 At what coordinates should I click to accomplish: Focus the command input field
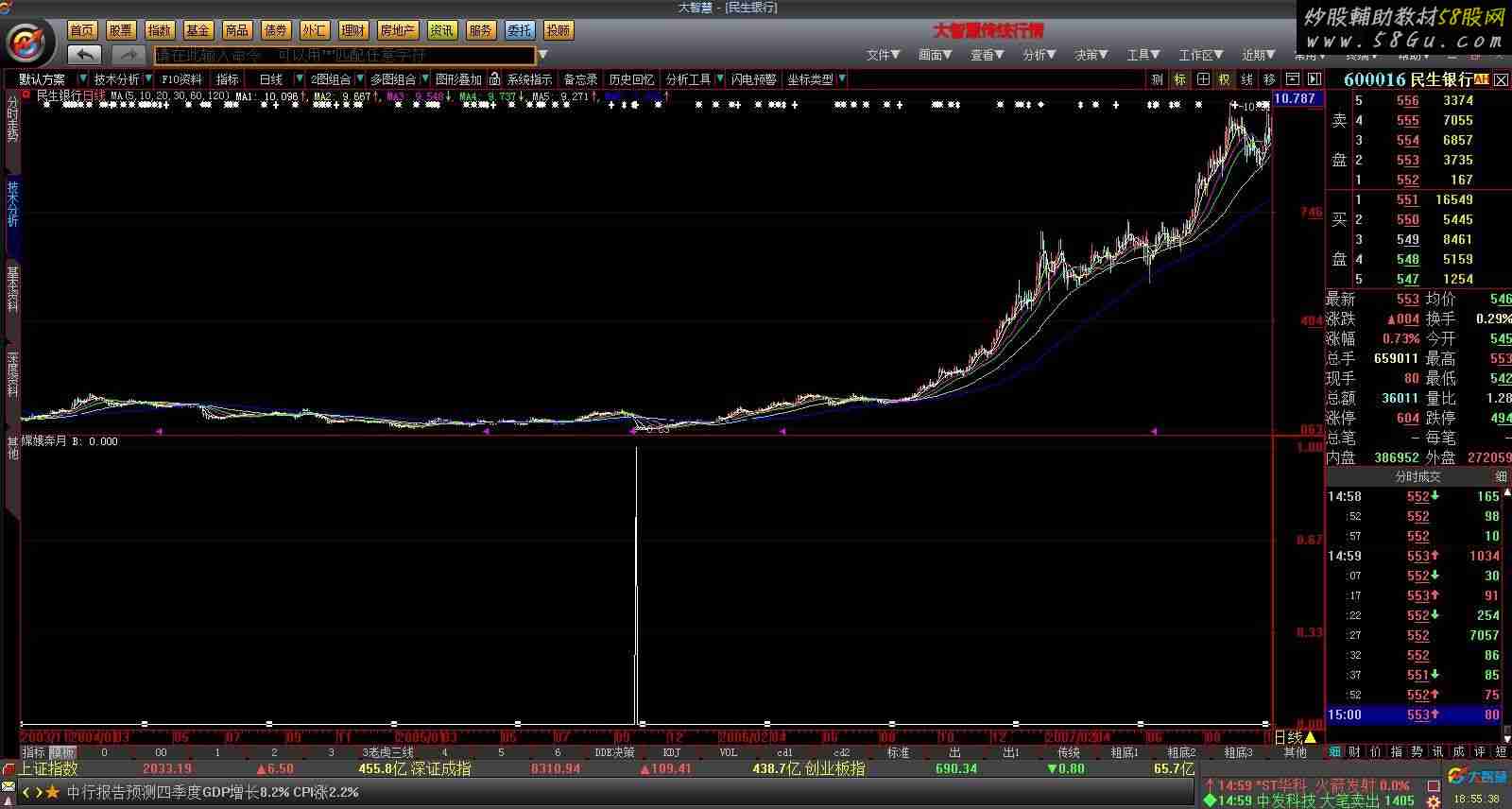click(345, 56)
